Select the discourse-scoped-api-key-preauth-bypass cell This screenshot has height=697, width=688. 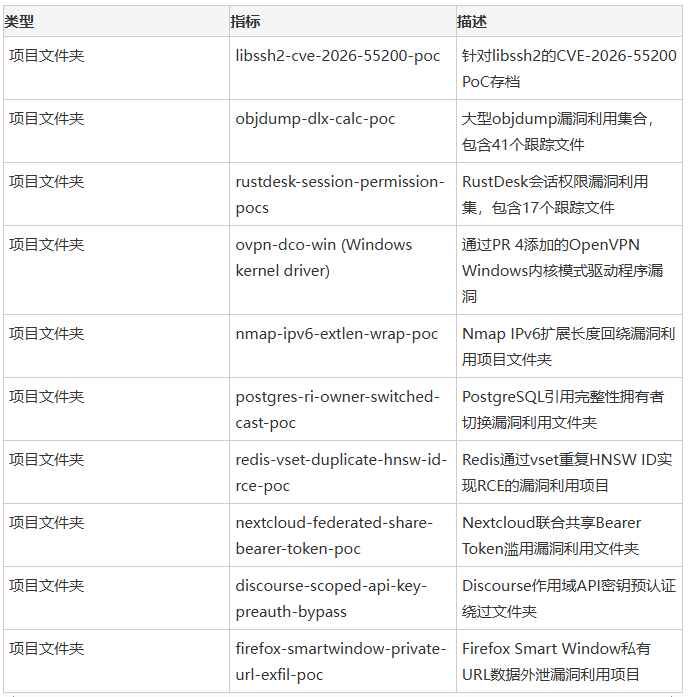tap(343, 598)
